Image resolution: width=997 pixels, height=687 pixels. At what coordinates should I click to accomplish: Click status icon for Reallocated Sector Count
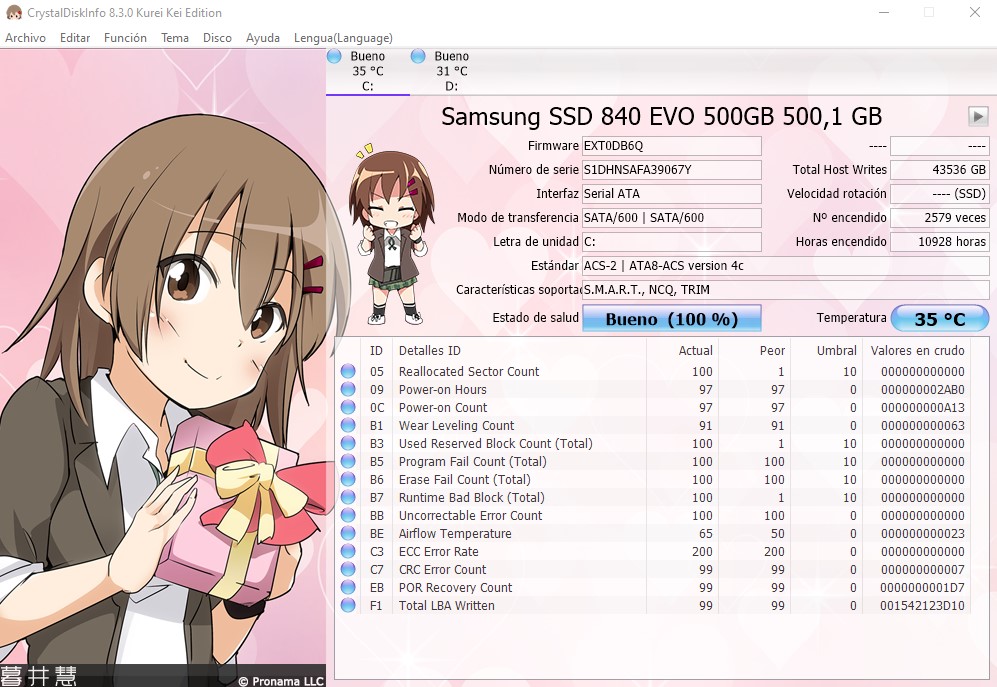coord(348,371)
